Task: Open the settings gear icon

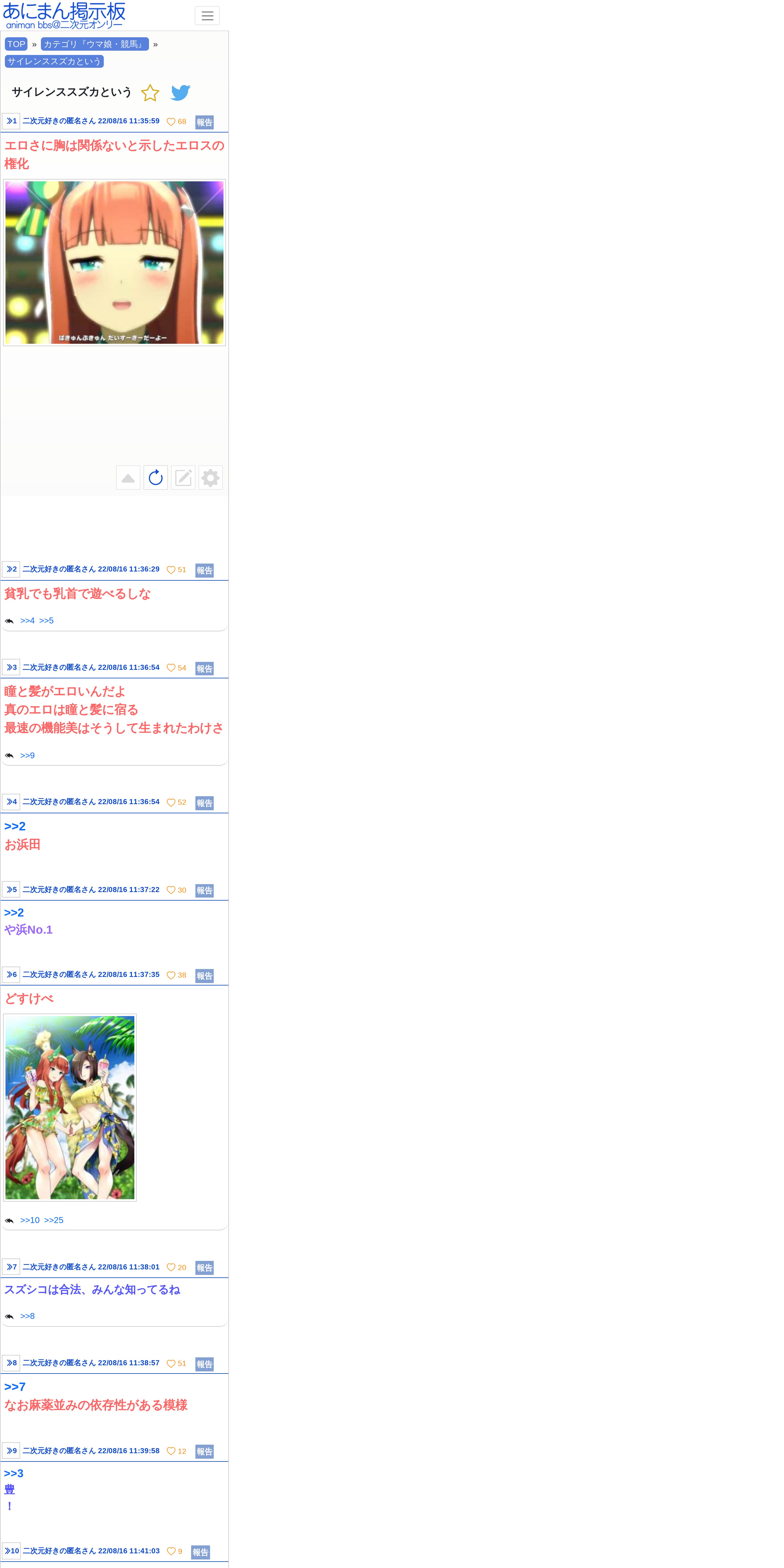Action: click(x=211, y=478)
